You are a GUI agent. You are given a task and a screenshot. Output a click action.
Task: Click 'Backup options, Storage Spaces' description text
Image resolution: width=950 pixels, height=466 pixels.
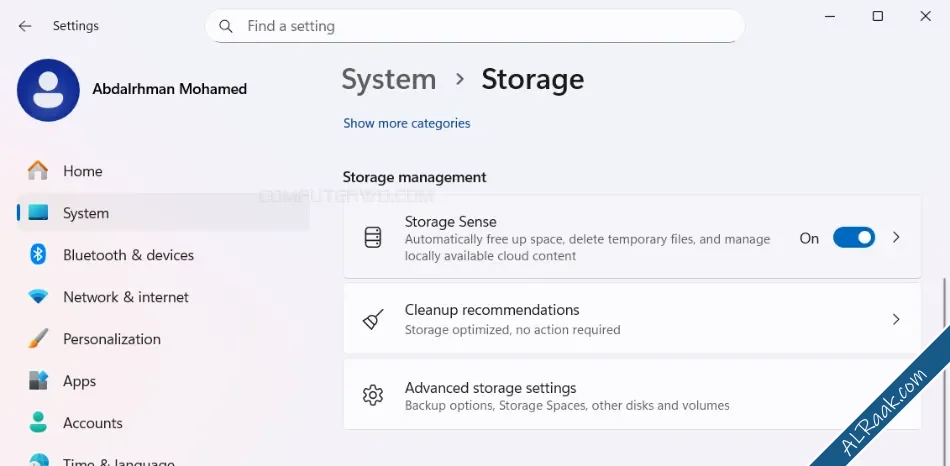coord(567,405)
